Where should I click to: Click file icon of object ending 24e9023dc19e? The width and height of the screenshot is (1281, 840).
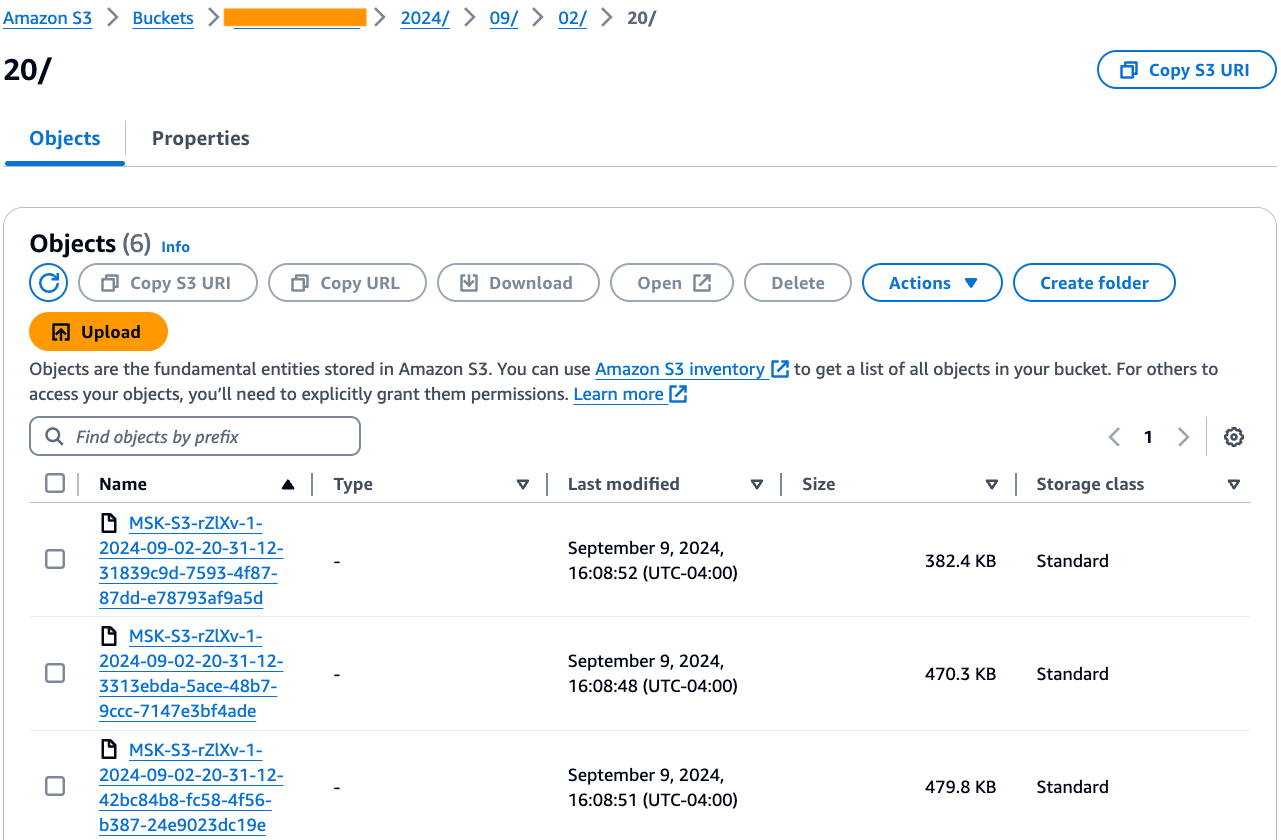(109, 750)
